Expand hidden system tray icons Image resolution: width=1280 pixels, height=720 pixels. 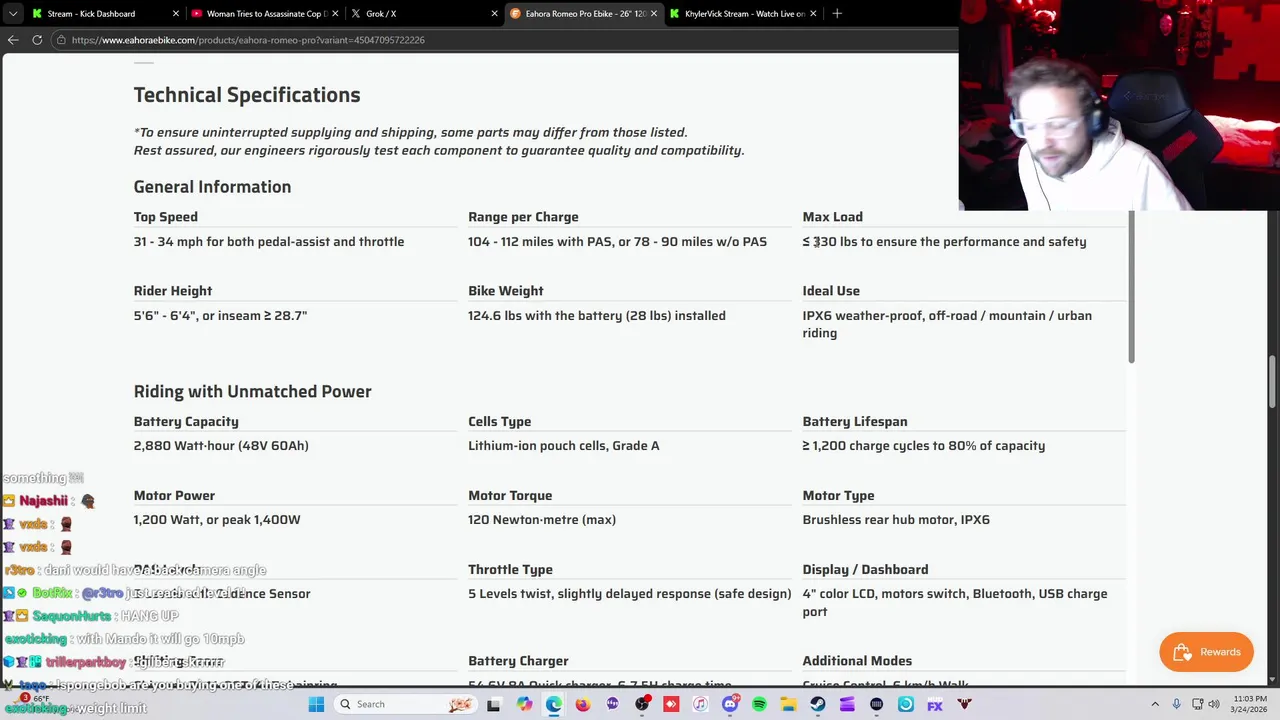[1155, 704]
